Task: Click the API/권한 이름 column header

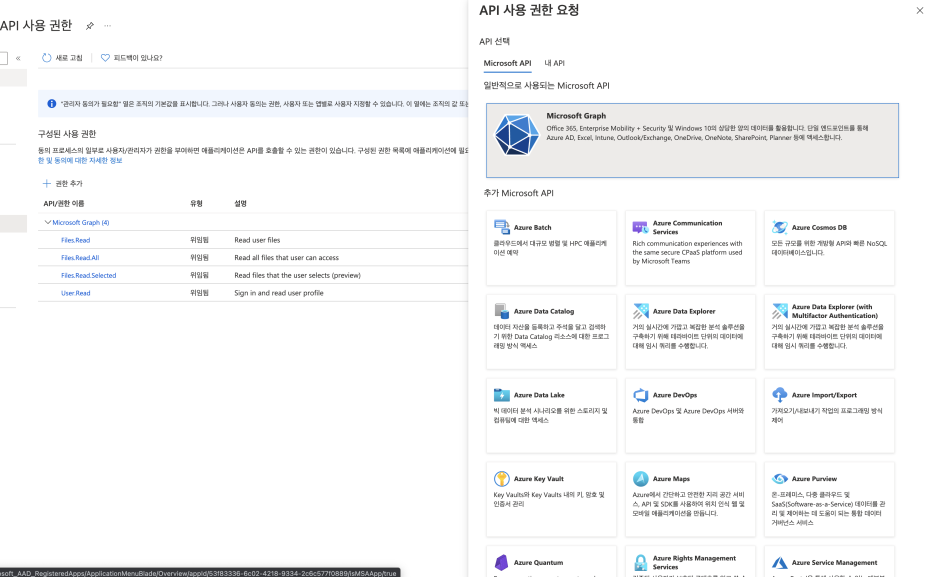Action: coord(64,203)
